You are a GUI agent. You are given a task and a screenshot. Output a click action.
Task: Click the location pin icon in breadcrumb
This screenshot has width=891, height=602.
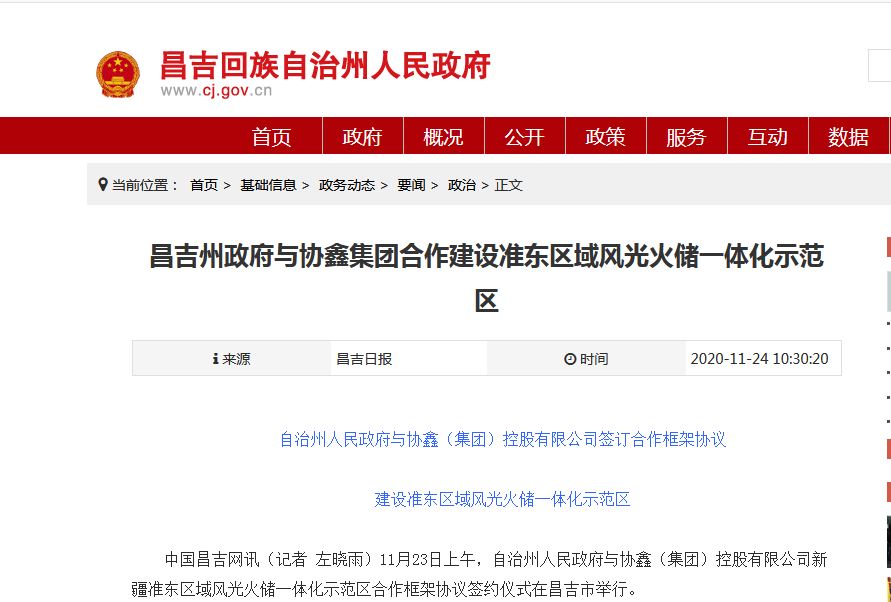coord(103,185)
